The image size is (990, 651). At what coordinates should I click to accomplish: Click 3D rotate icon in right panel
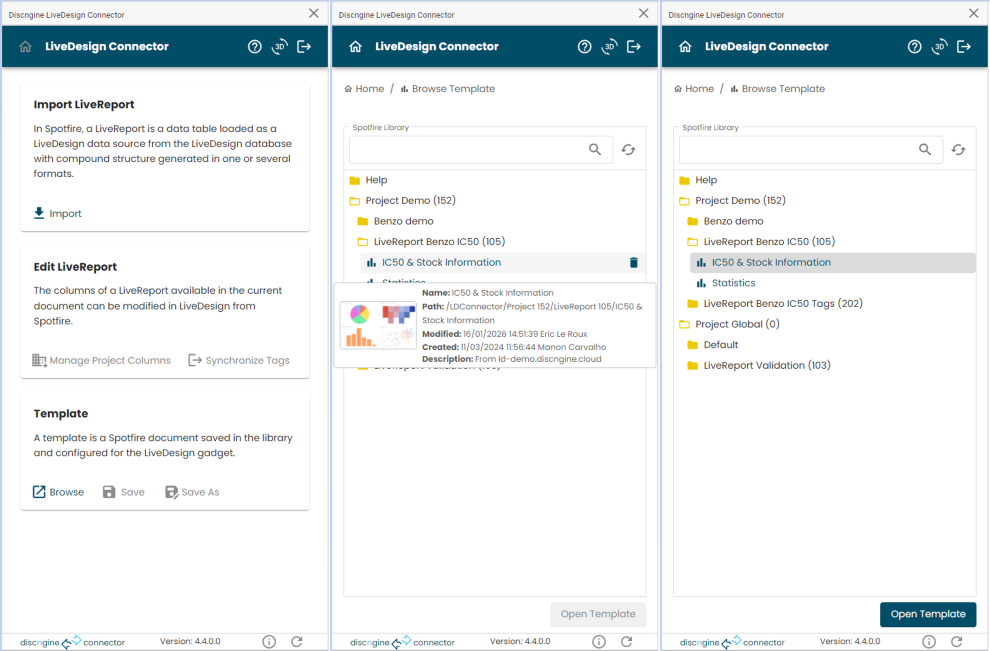(939, 47)
